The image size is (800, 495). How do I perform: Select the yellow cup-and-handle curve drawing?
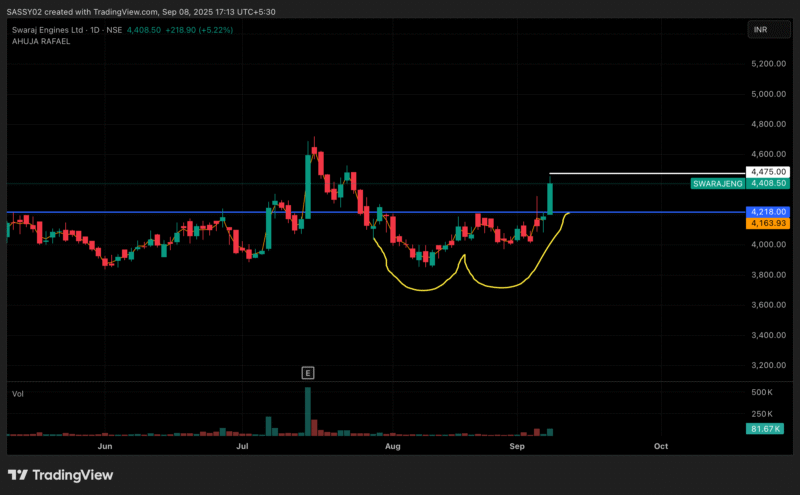pos(420,290)
